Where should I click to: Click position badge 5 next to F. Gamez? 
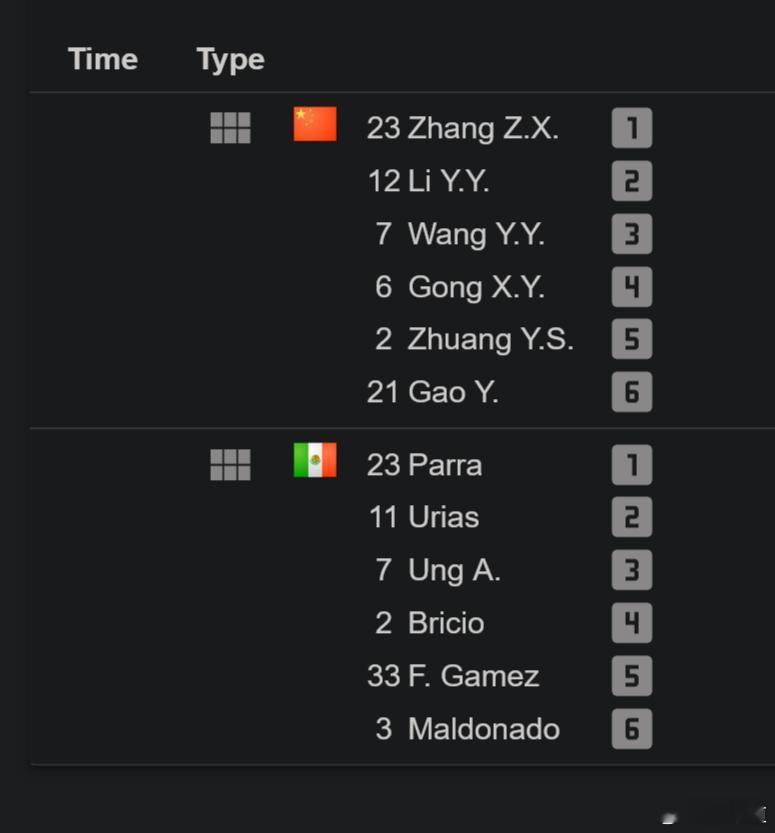(x=632, y=676)
